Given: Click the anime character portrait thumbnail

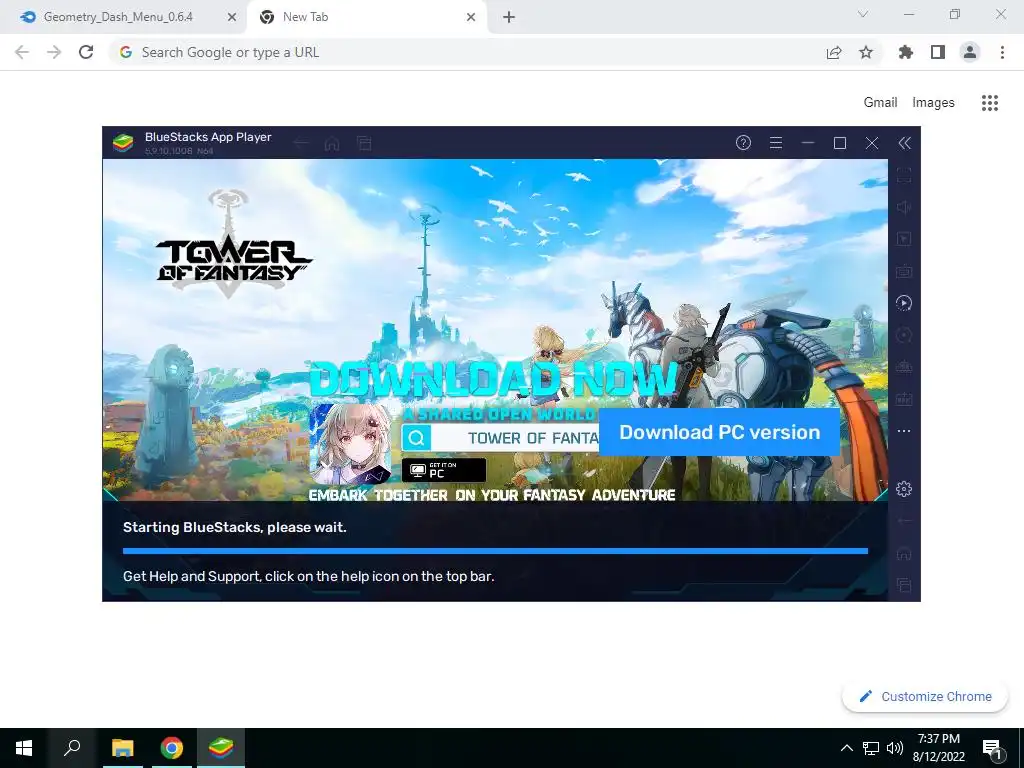Looking at the screenshot, I should 351,443.
